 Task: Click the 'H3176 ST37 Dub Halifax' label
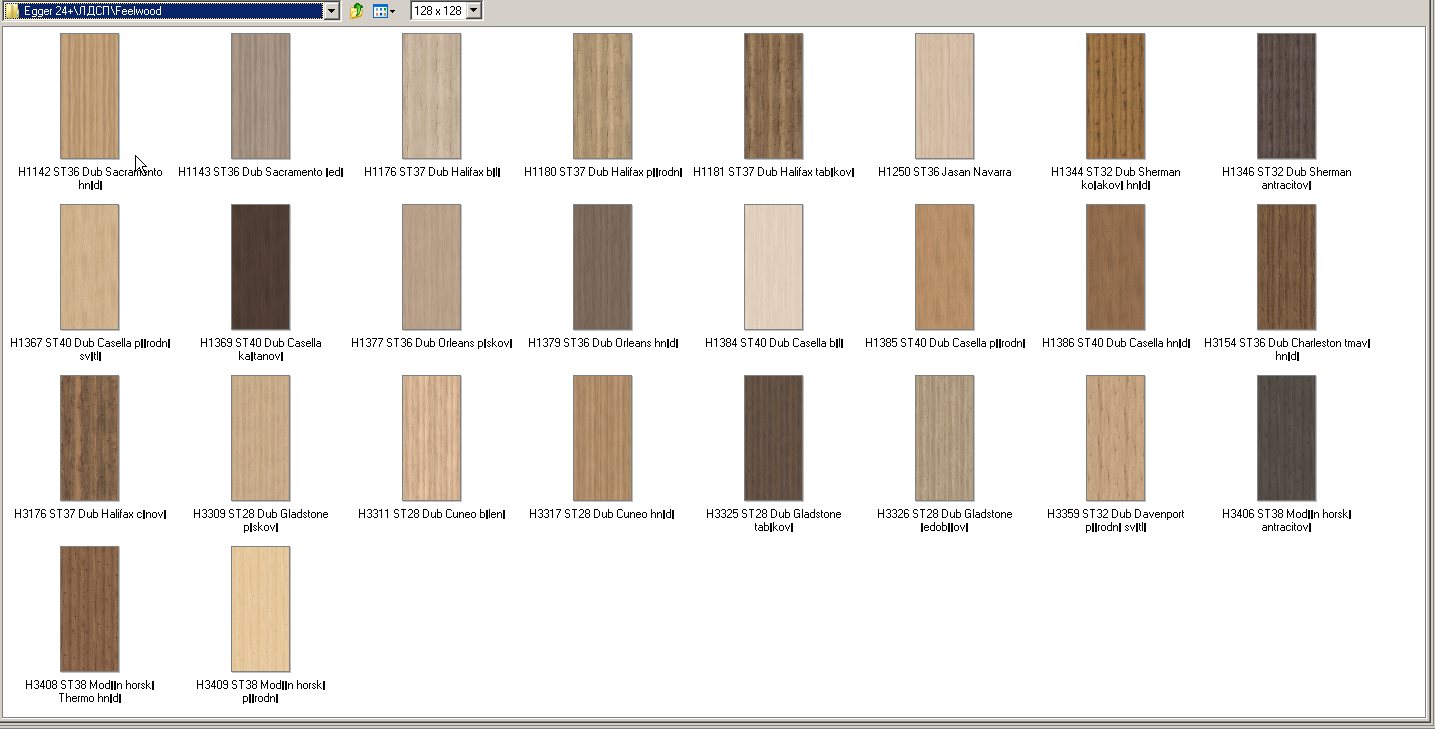tap(90, 514)
